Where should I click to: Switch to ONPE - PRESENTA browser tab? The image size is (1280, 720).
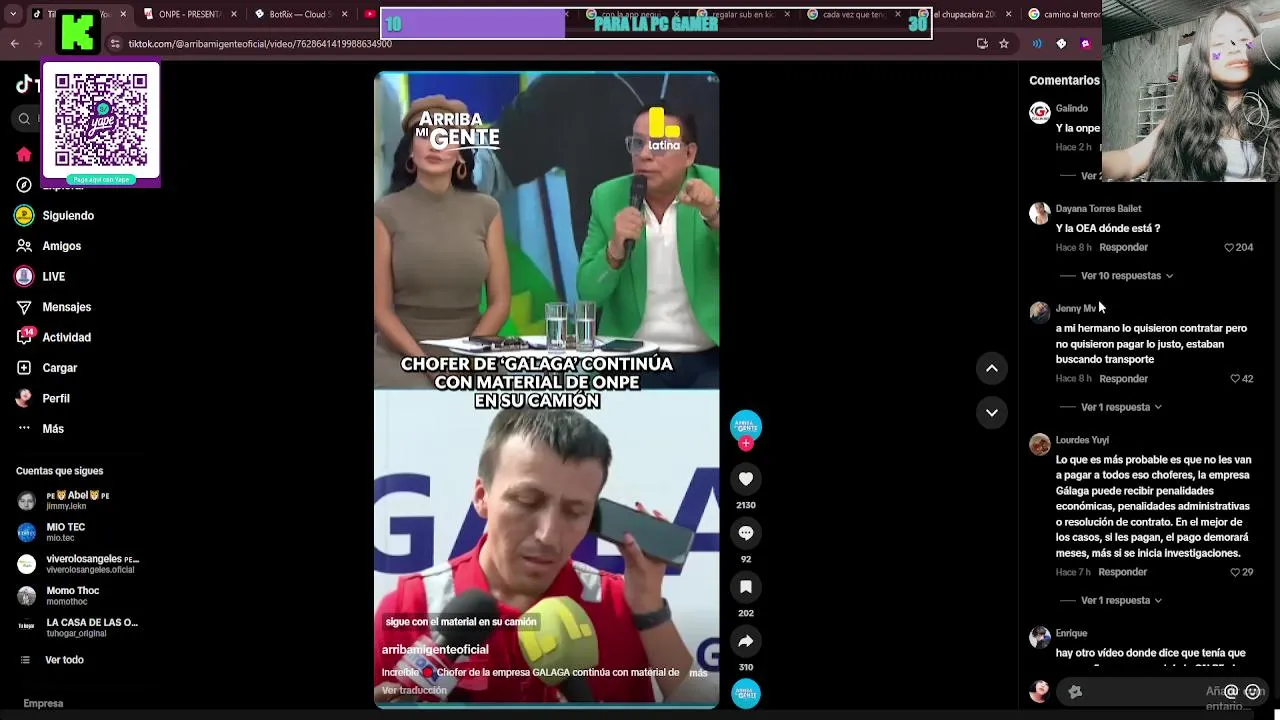[x=189, y=14]
